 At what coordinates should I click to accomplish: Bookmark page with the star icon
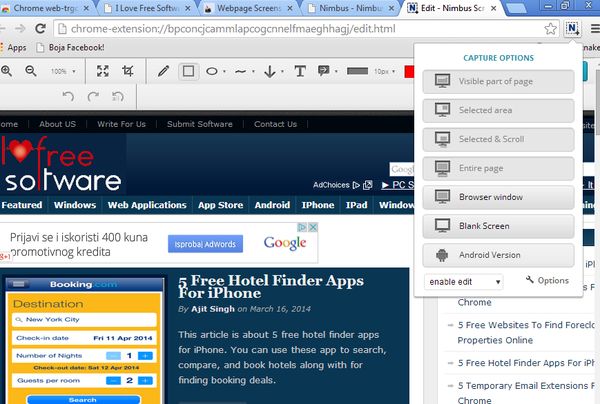pos(550,29)
